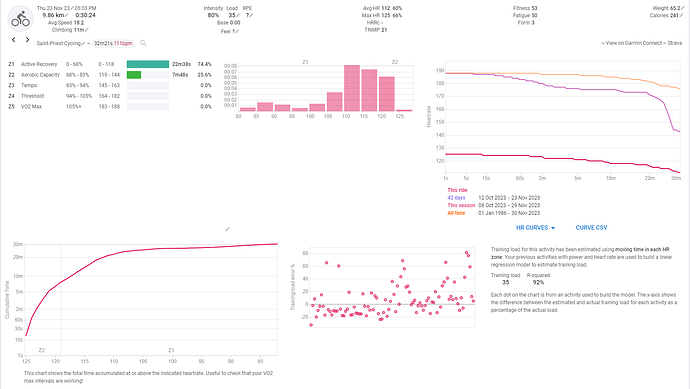Set RPE via the question mark pencil
This screenshot has width=690, height=389.
point(249,15)
